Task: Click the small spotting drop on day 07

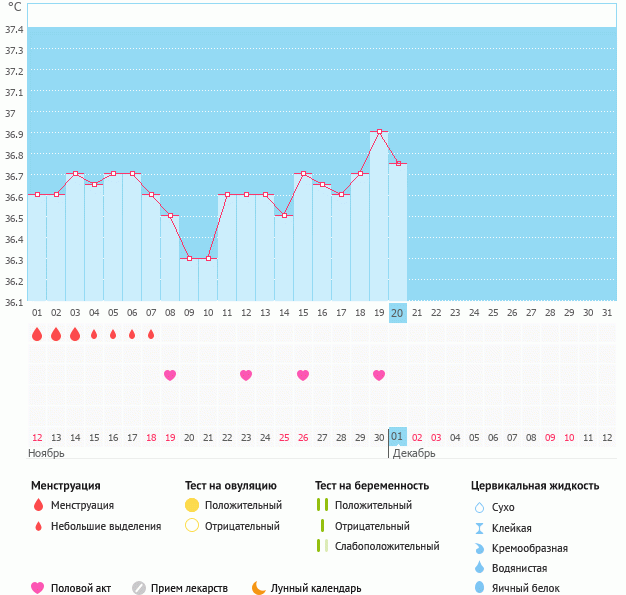Action: click(x=151, y=334)
